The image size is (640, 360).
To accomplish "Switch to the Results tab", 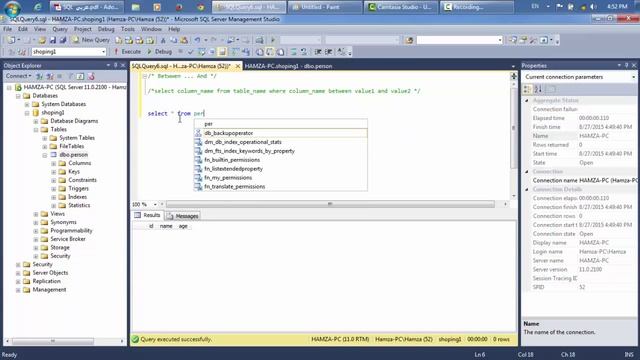I will (x=148, y=215).
